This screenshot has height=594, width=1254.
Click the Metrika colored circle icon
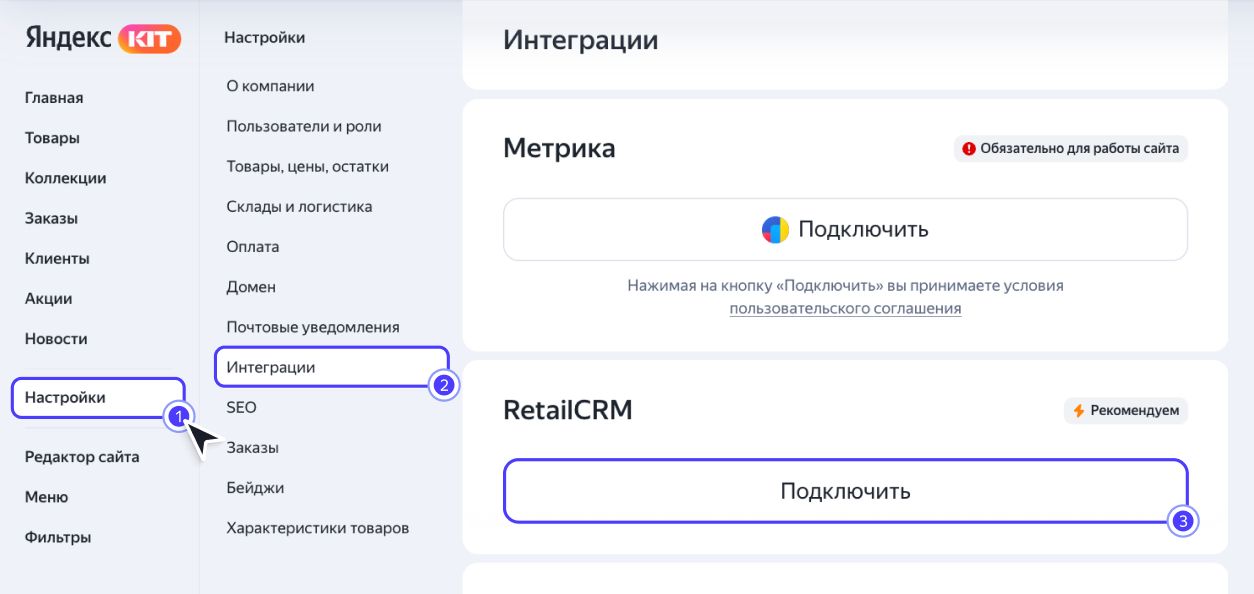(775, 229)
